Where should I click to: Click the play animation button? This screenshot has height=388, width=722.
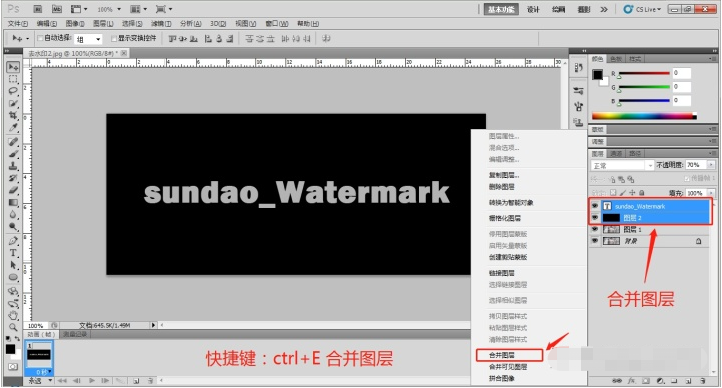[x=92, y=381]
